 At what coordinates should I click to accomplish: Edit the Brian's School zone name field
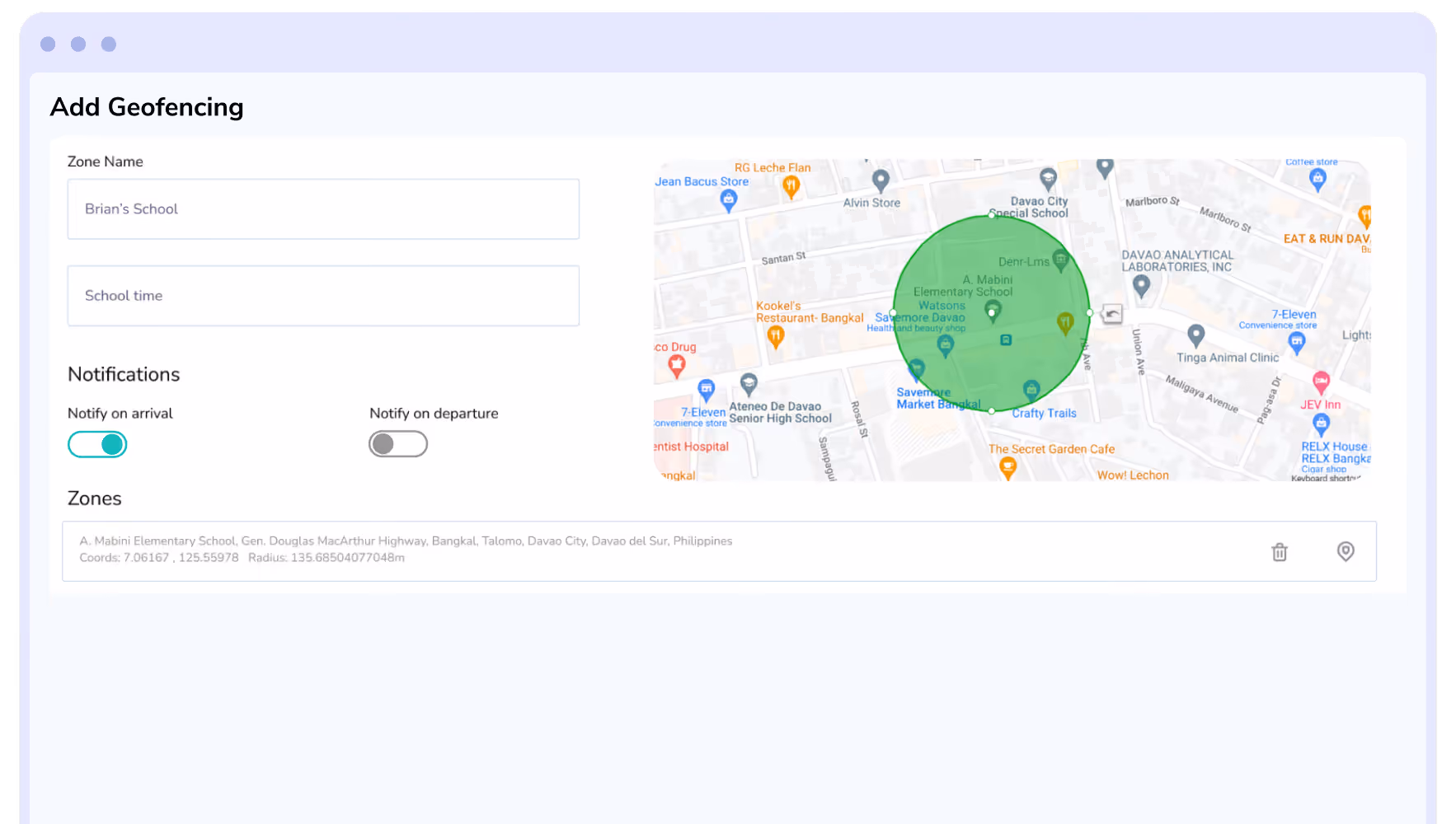click(323, 209)
